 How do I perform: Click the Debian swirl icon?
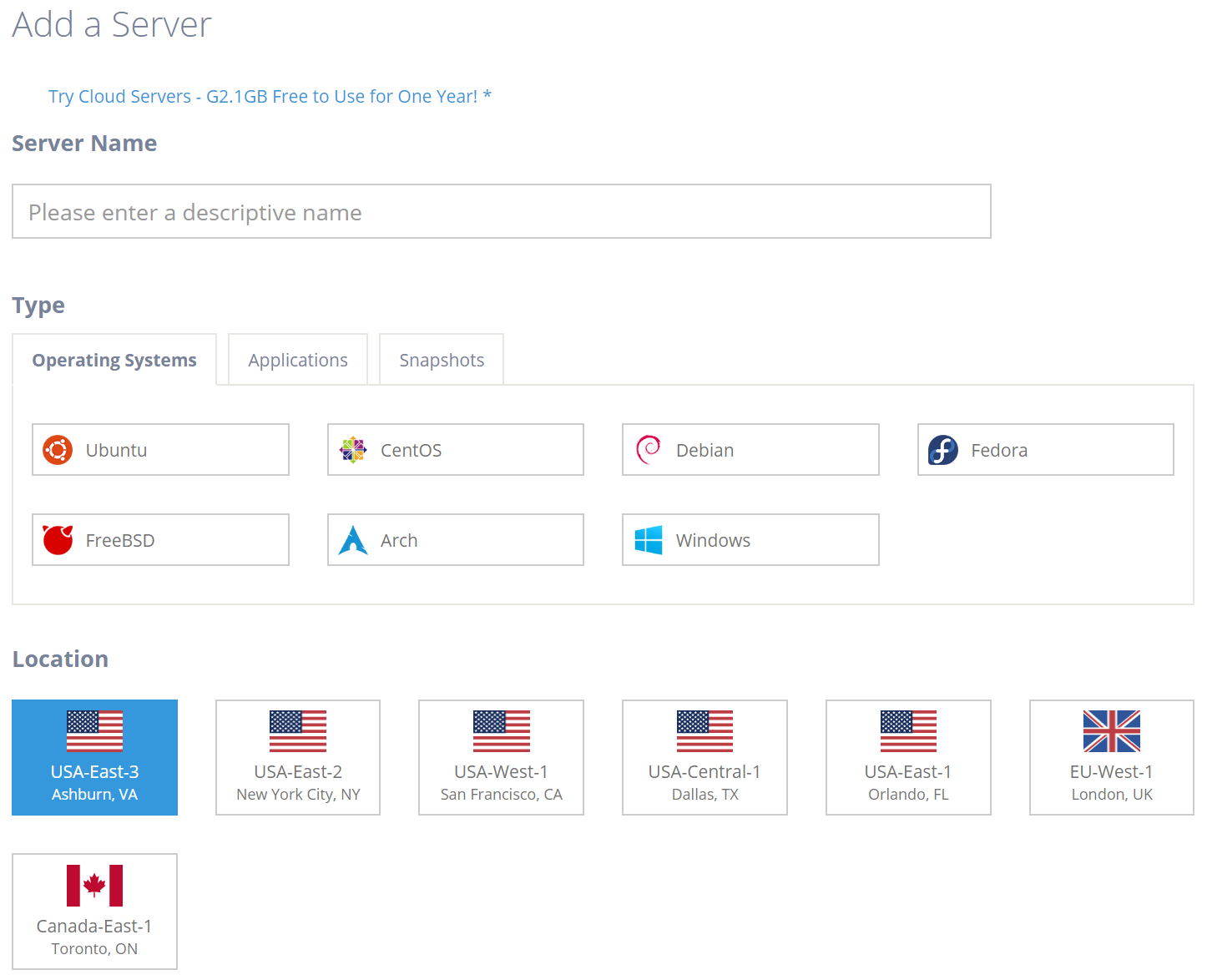pyautogui.click(x=649, y=450)
